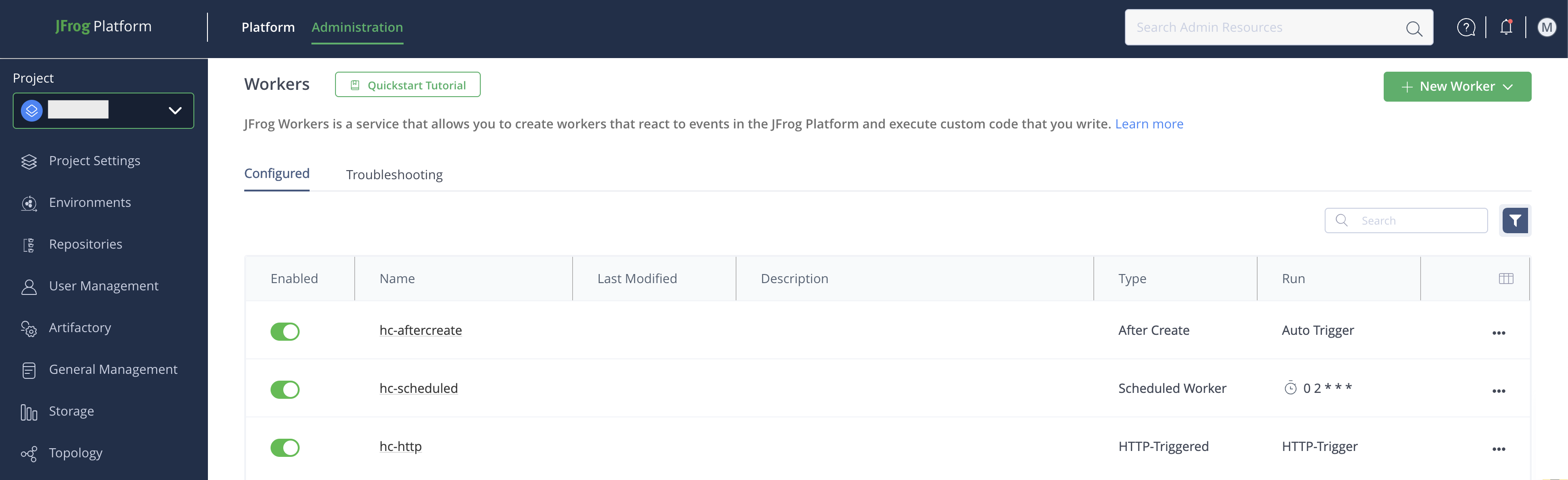
Task: Click the cron value 0 2 * * *
Action: click(x=1327, y=387)
